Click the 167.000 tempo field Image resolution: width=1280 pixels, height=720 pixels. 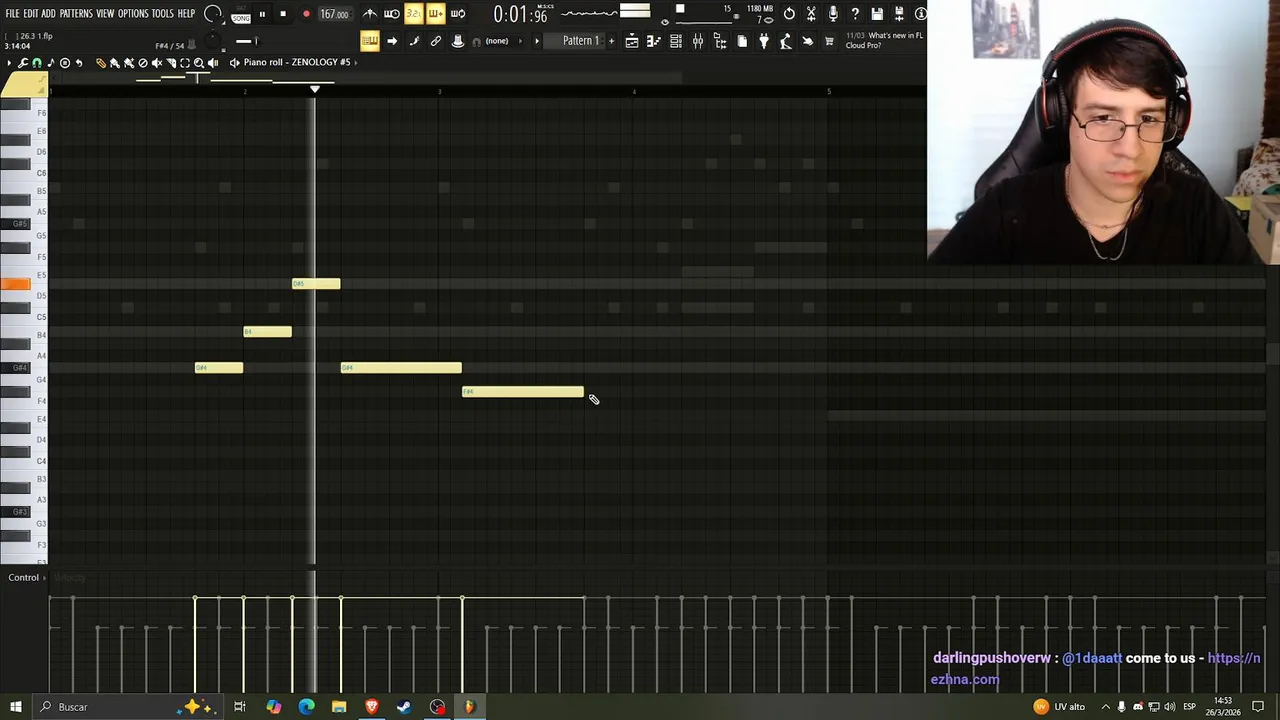334,14
